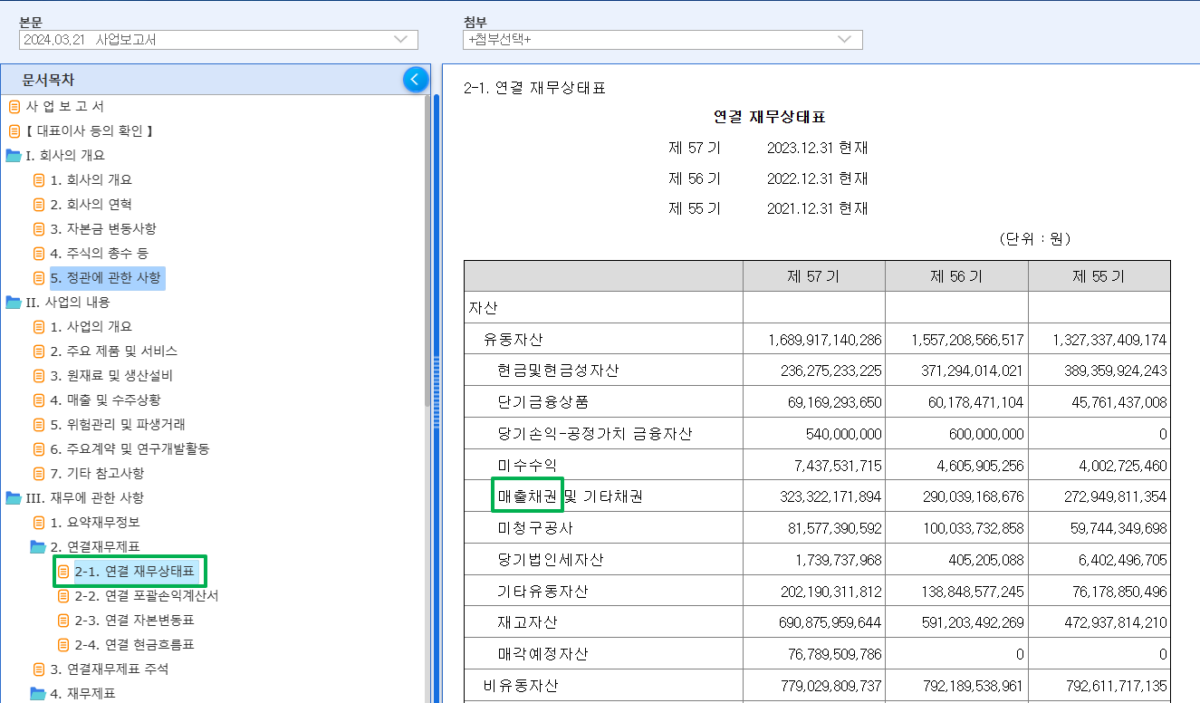Select 2-1. 연결 재무상태표 entry
The height and width of the screenshot is (703, 1200).
click(x=136, y=572)
